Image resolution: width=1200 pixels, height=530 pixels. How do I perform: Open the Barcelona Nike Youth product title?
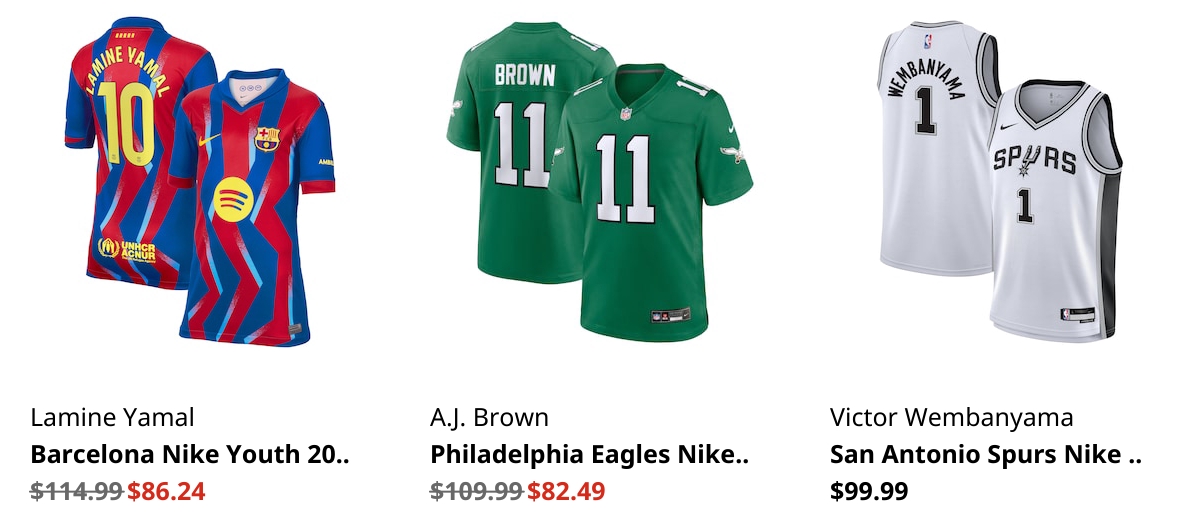190,454
